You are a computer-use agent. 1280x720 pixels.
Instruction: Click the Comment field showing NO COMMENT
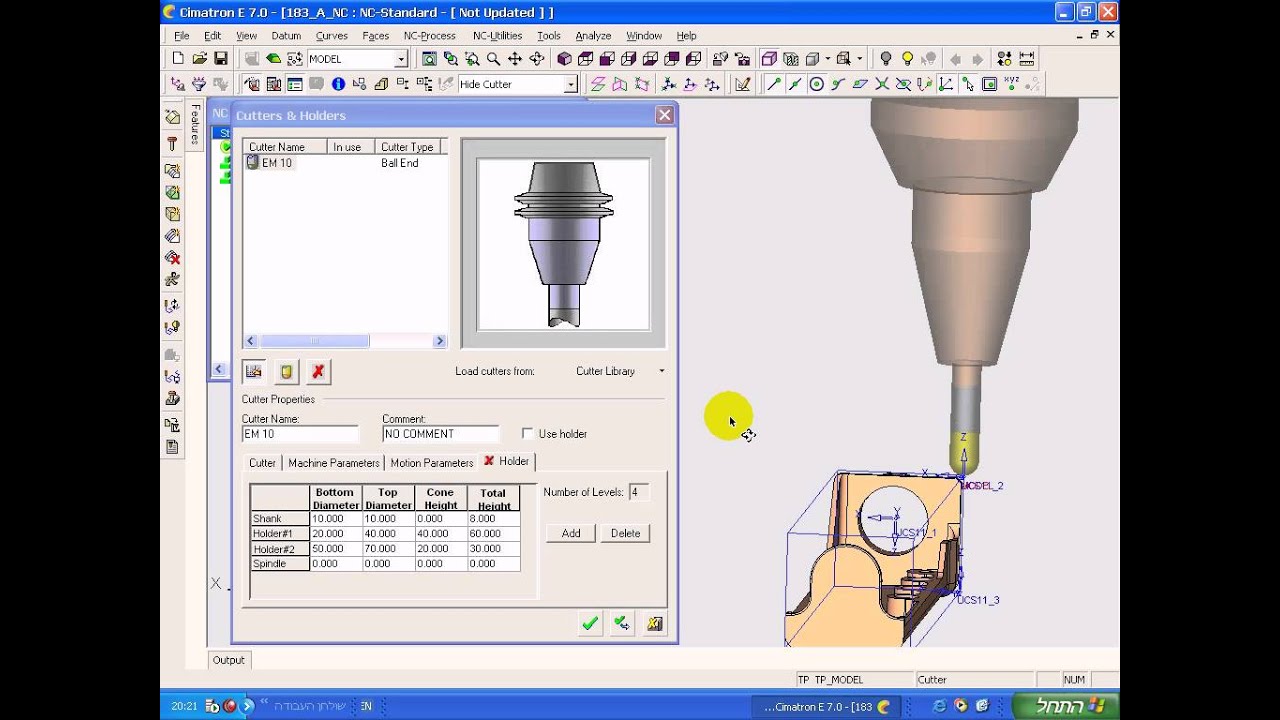coord(441,434)
